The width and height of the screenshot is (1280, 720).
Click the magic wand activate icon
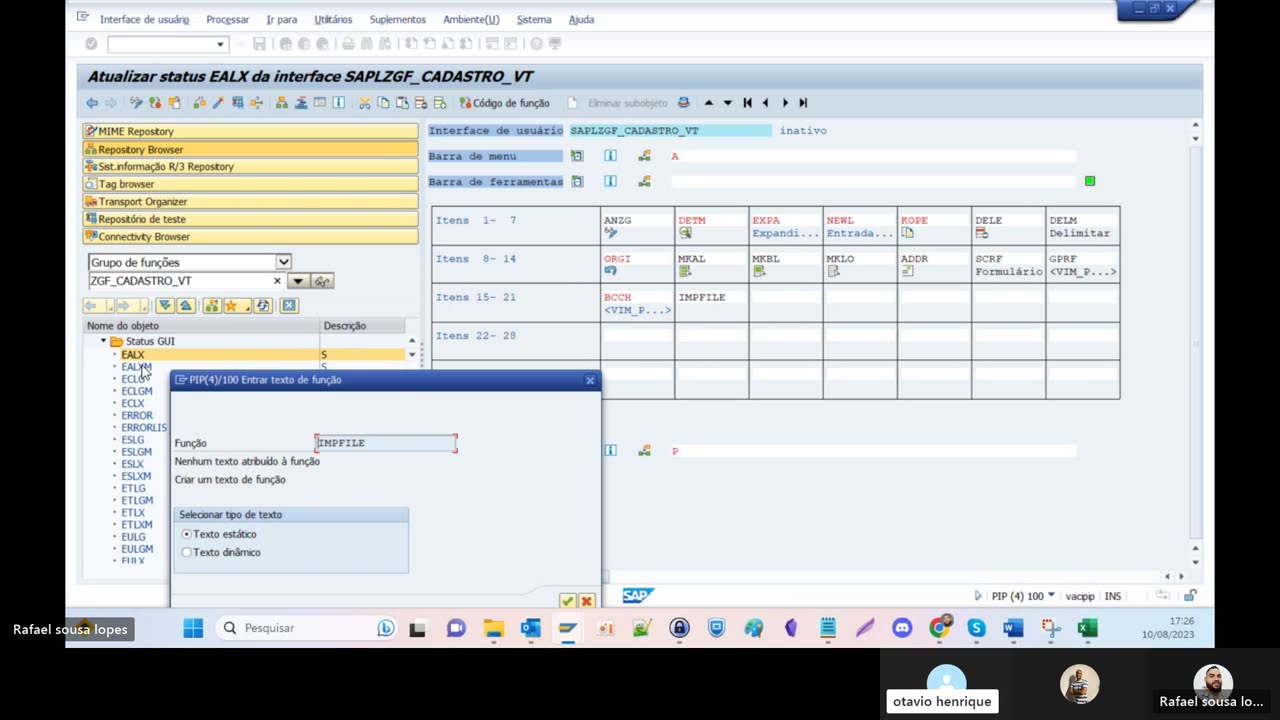tap(217, 103)
